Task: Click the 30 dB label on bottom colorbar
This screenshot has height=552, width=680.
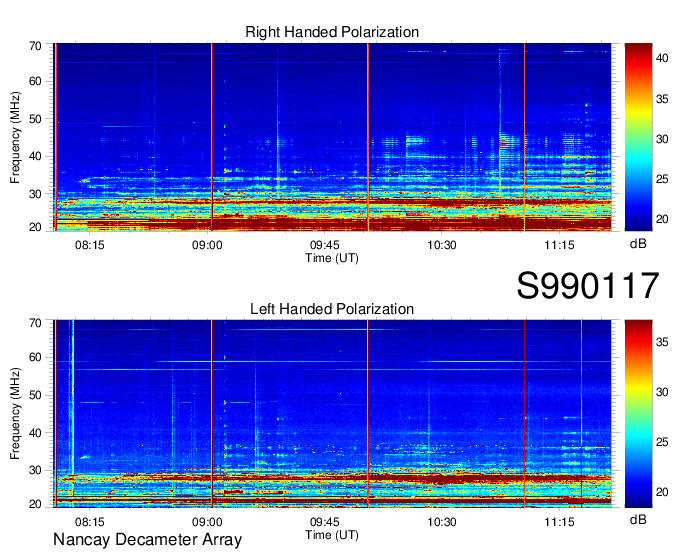Action: 662,392
